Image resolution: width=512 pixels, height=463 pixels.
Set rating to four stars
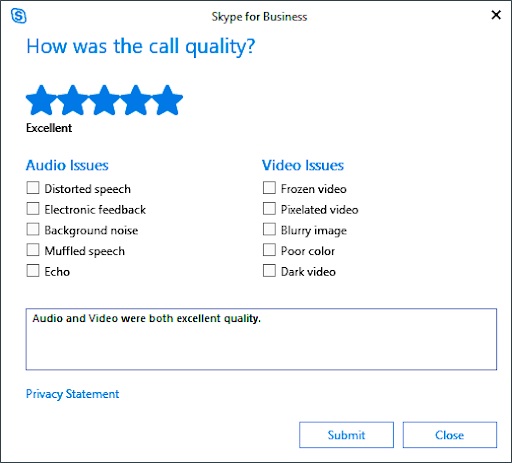click(136, 100)
